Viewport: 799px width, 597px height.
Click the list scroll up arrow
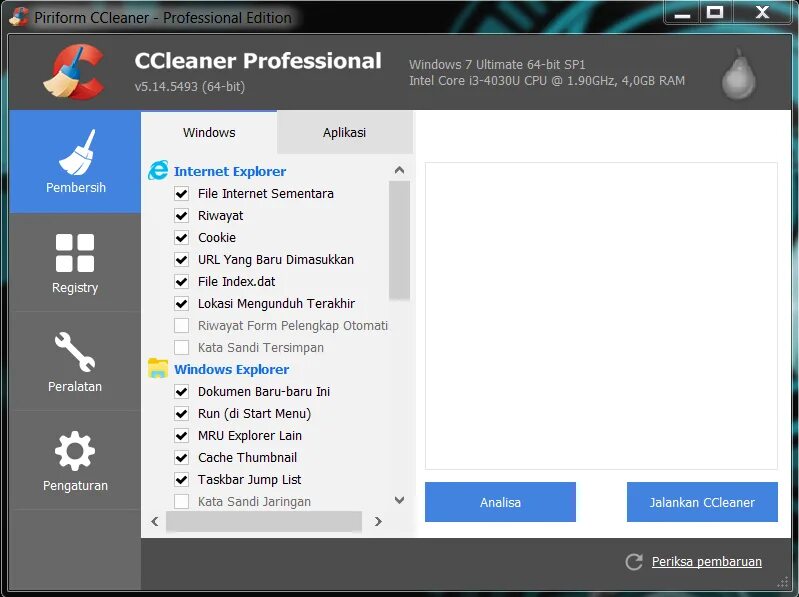tap(400, 170)
